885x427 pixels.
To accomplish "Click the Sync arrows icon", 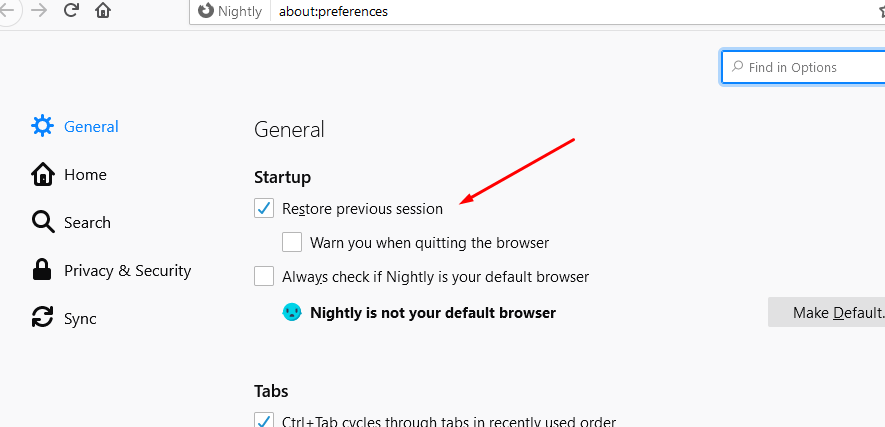I will coord(42,318).
